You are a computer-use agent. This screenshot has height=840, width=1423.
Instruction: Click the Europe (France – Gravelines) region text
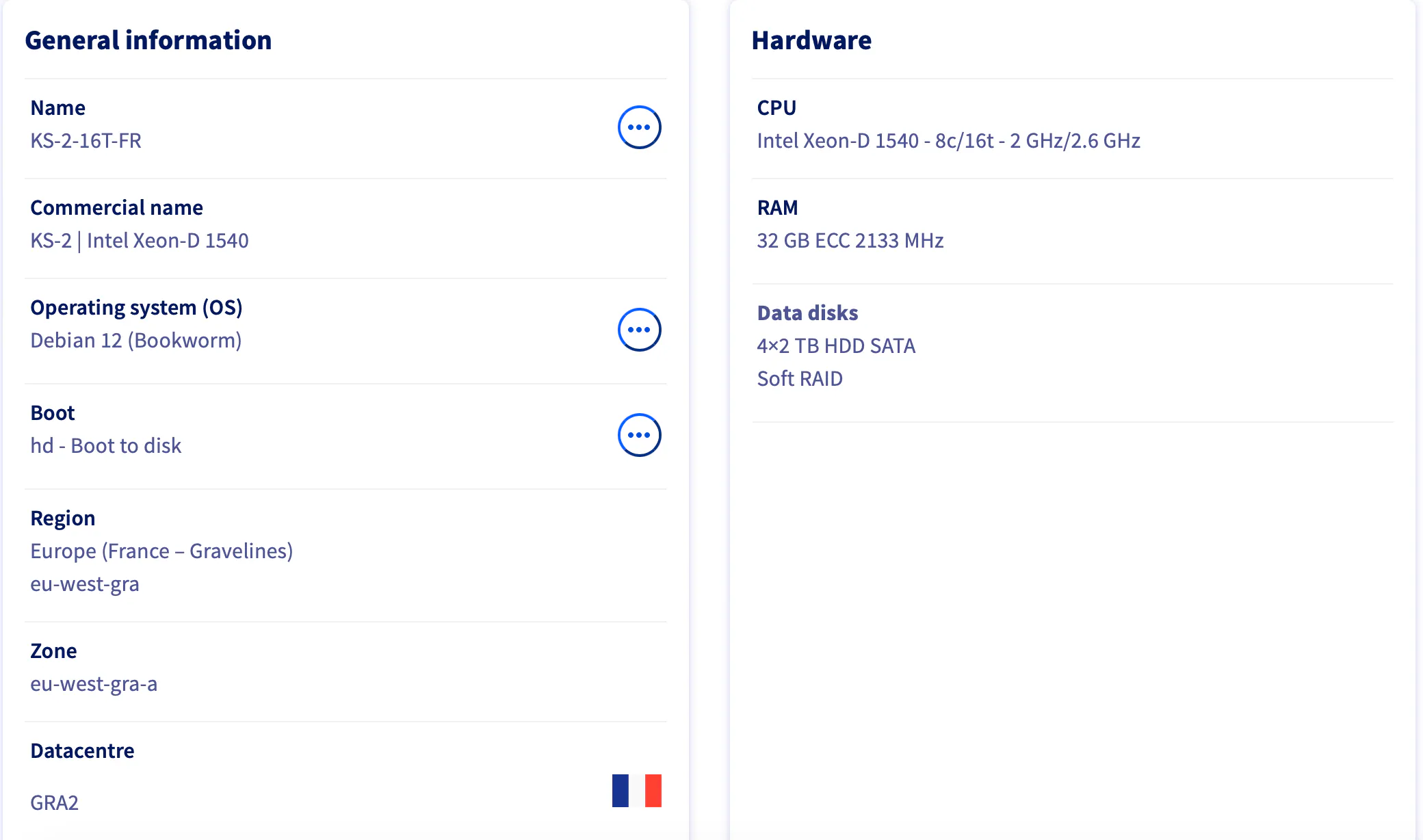(161, 551)
